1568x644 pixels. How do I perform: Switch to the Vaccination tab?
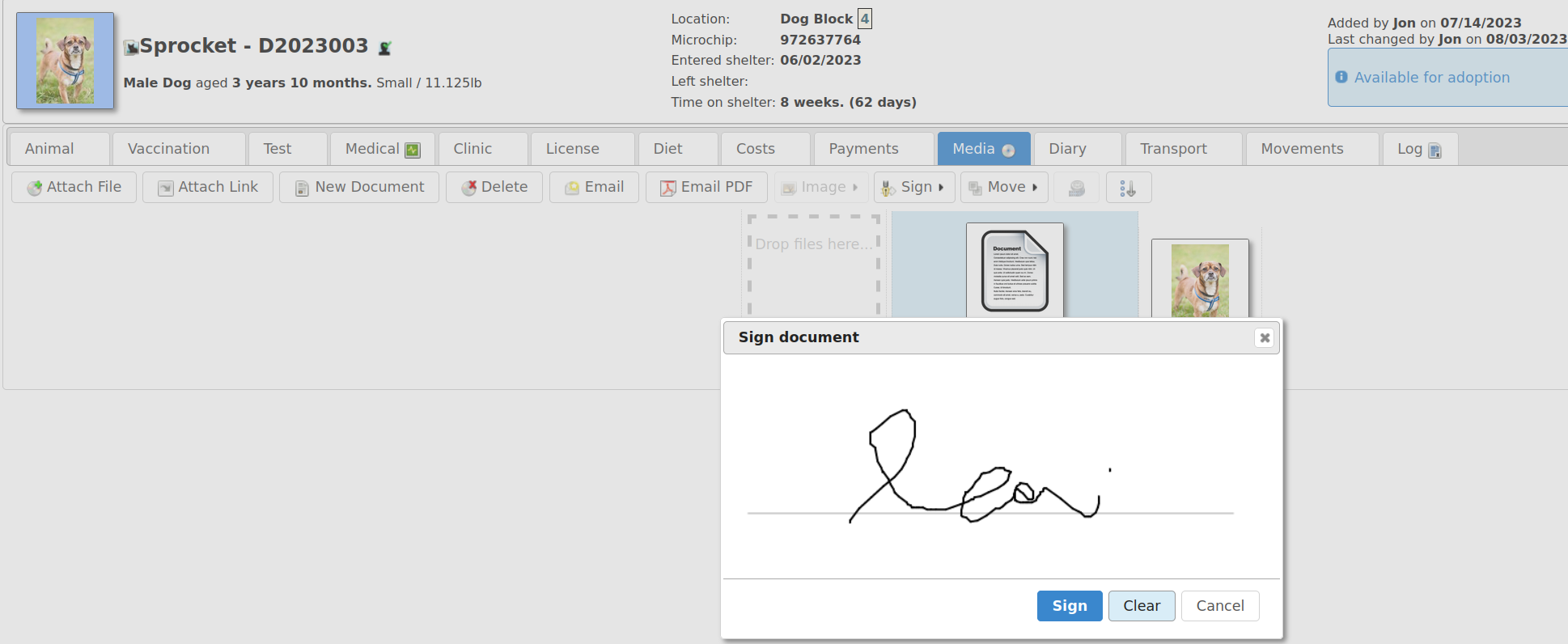(179, 149)
